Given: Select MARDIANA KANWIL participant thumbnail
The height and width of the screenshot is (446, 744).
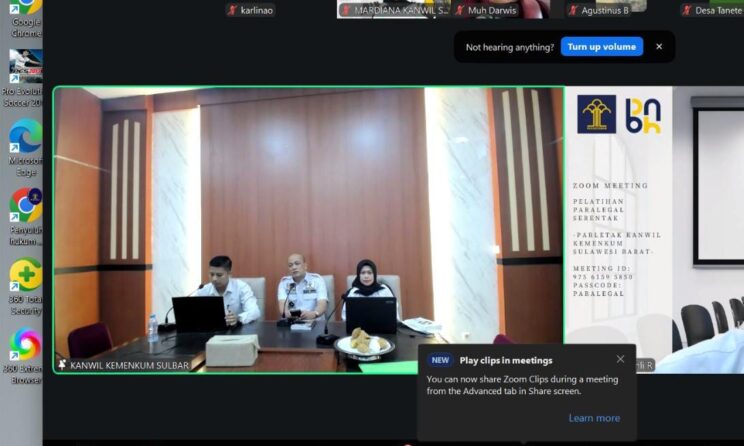Looking at the screenshot, I should (393, 10).
